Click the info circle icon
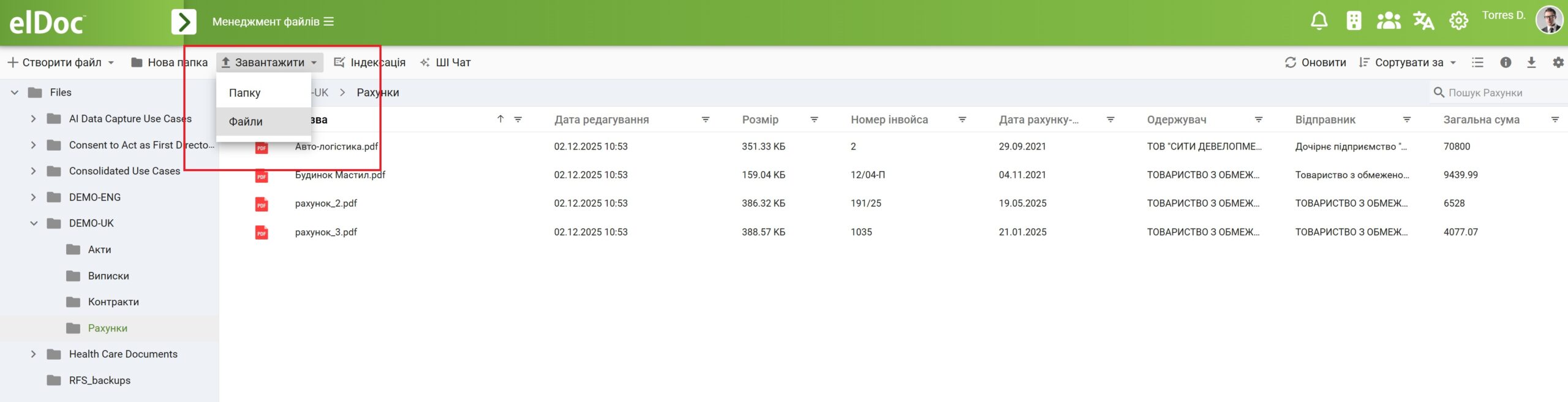Viewport: 1568px width, 402px height. click(x=1506, y=63)
